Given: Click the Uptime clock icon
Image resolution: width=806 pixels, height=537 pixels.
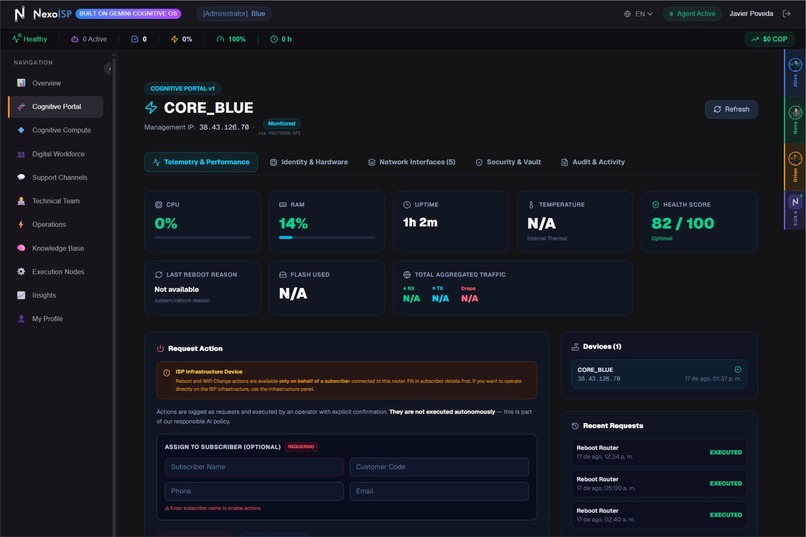Looking at the screenshot, I should [x=407, y=205].
